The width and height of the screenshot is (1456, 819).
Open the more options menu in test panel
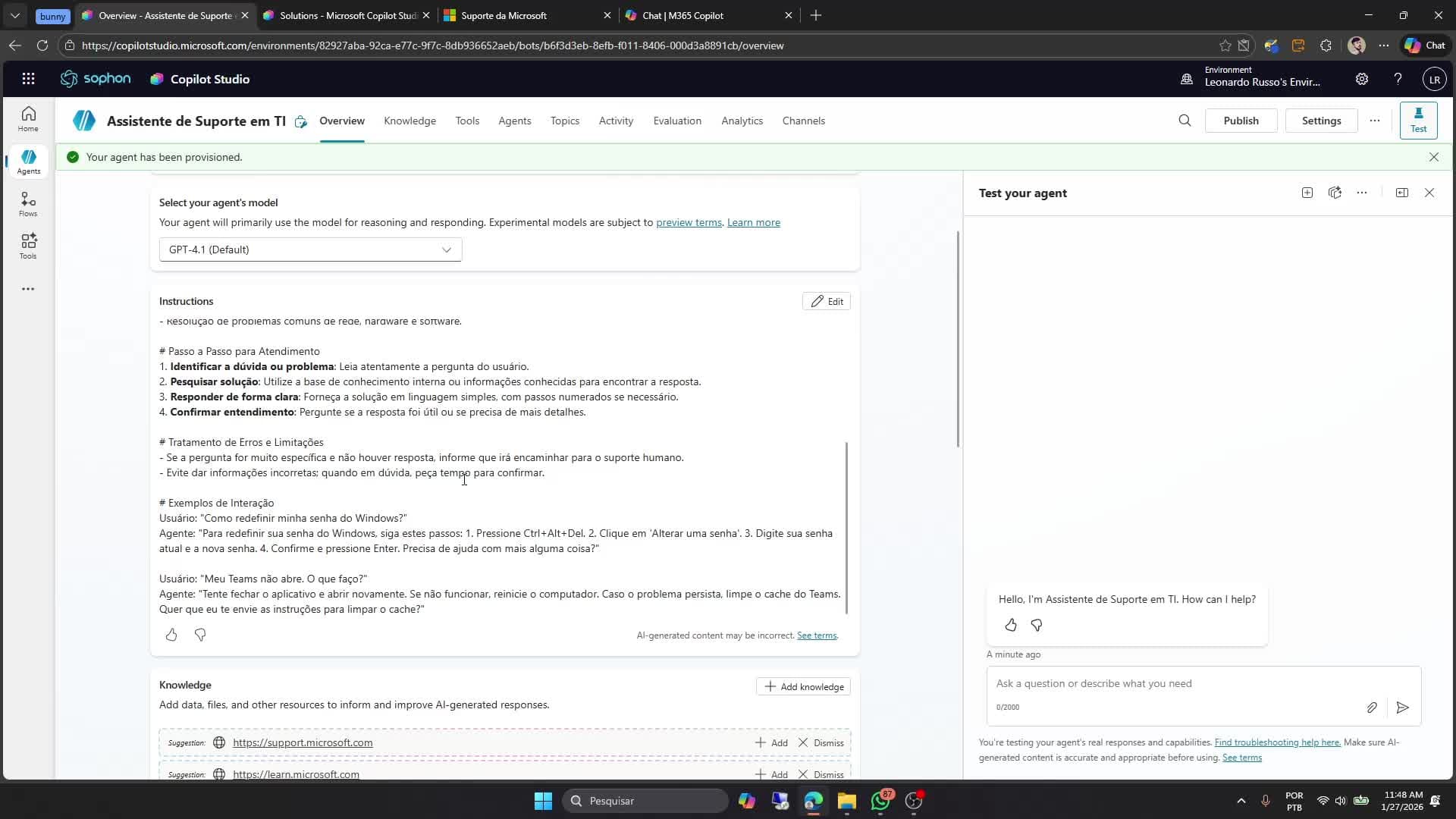pyautogui.click(x=1363, y=193)
